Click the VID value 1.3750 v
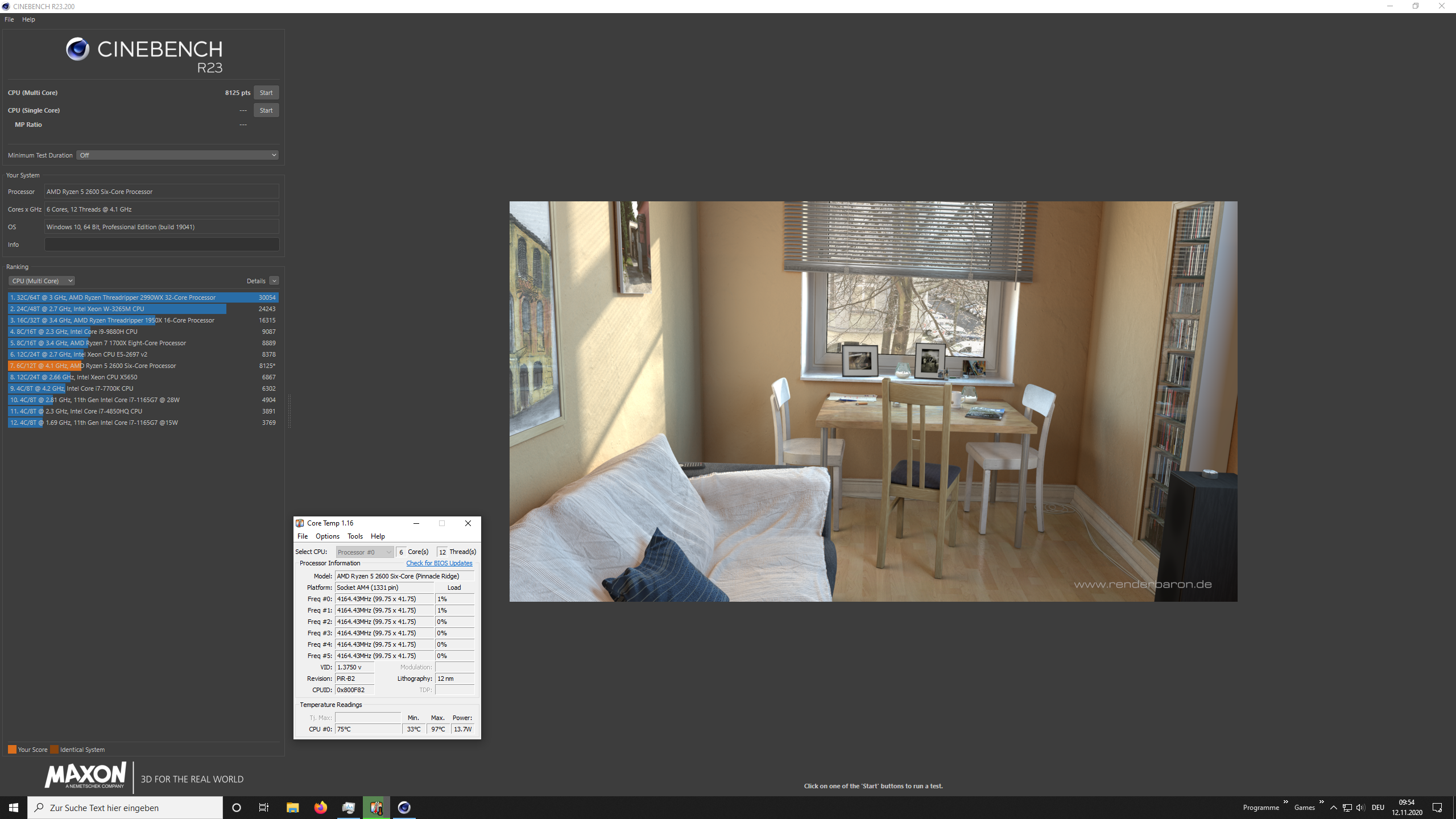The height and width of the screenshot is (819, 1456). coord(355,667)
